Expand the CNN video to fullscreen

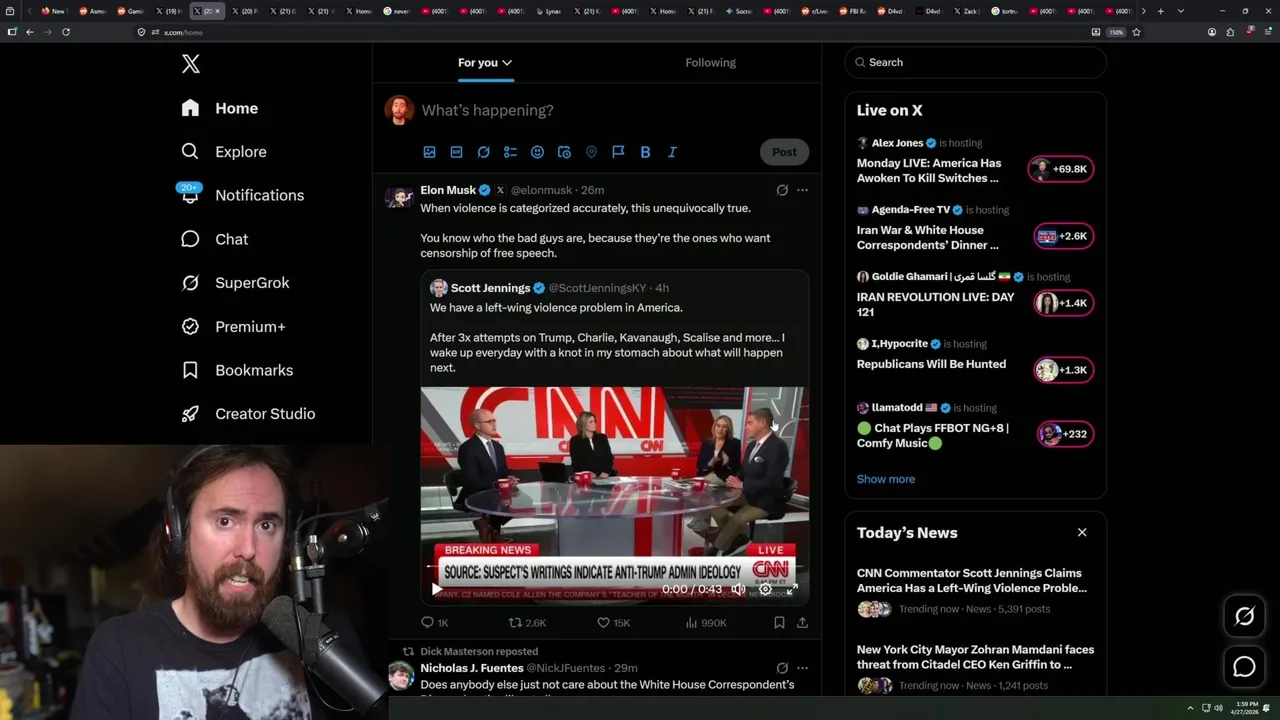coord(790,589)
